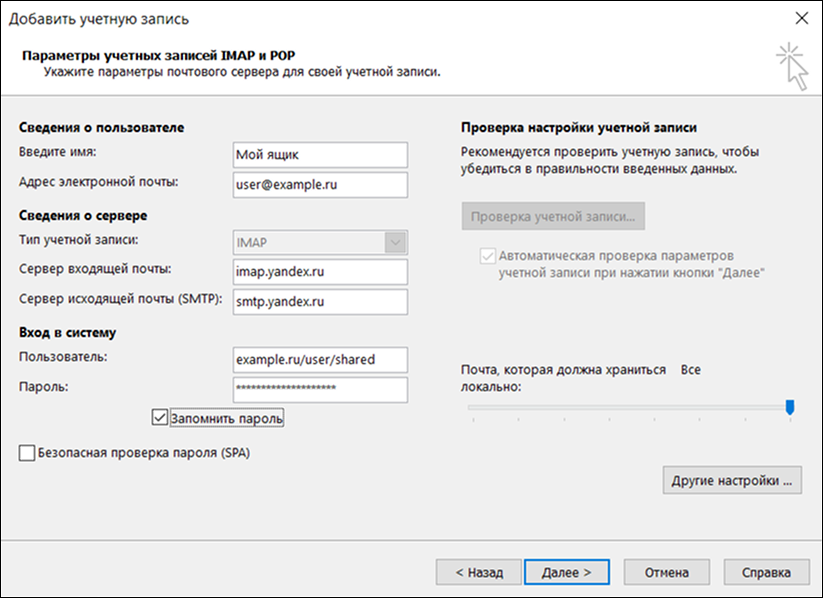
Task: Click the 'Введите имя' name field
Action: tap(319, 154)
